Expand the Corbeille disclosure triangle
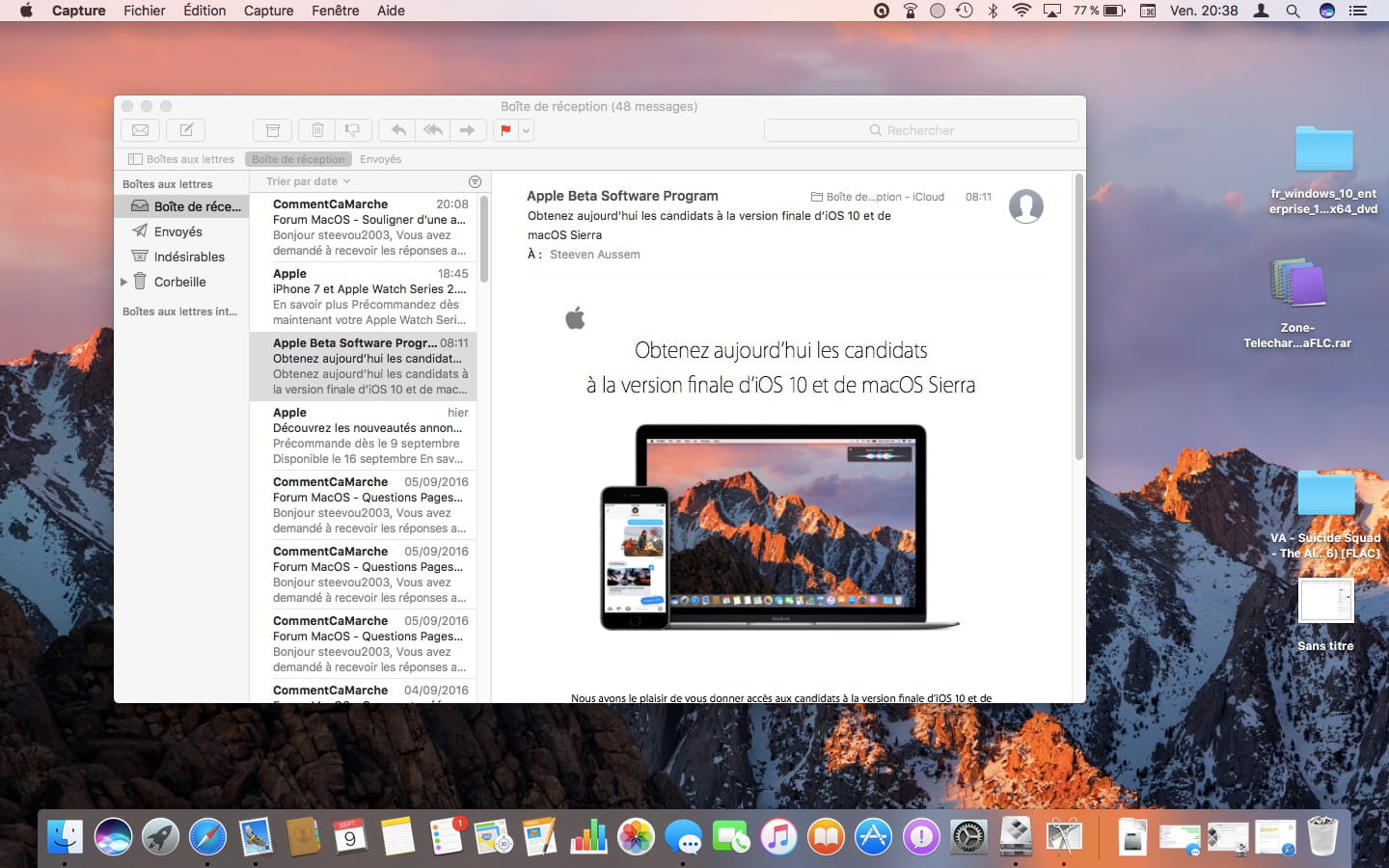This screenshot has width=1389, height=868. 123,282
